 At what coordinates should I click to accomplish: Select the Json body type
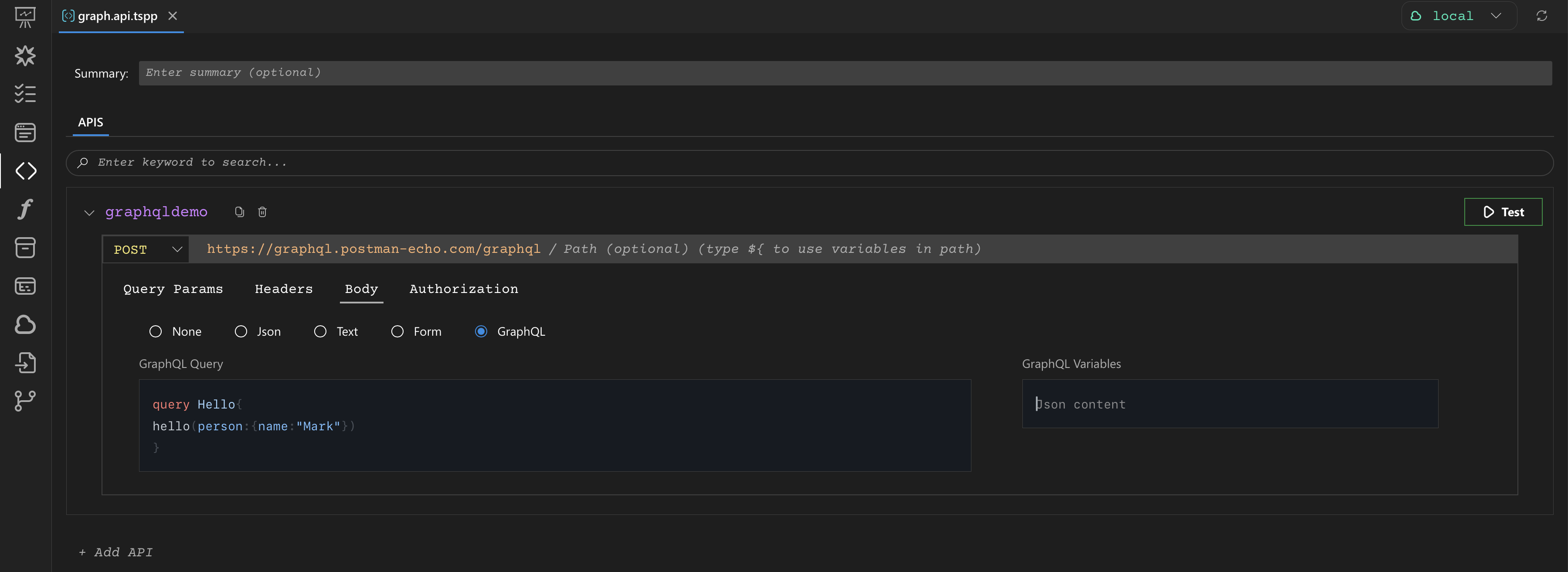click(x=241, y=331)
